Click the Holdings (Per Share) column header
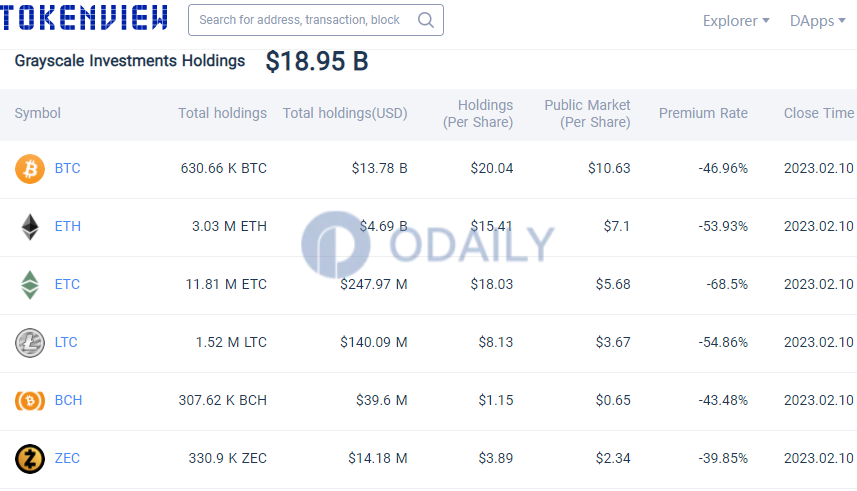The height and width of the screenshot is (491, 857). (x=478, y=113)
